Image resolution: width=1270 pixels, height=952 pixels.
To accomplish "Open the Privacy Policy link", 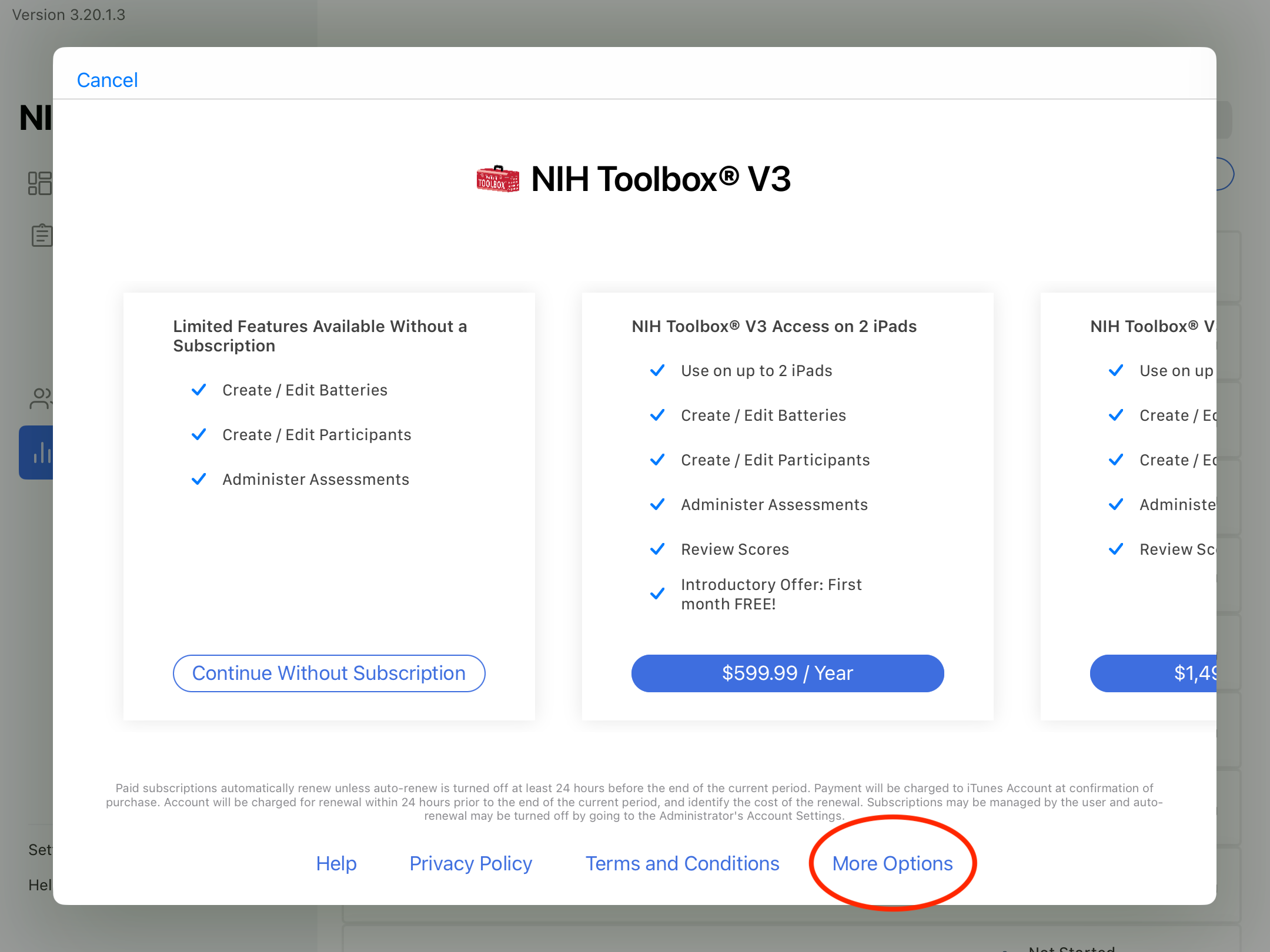I will point(470,863).
